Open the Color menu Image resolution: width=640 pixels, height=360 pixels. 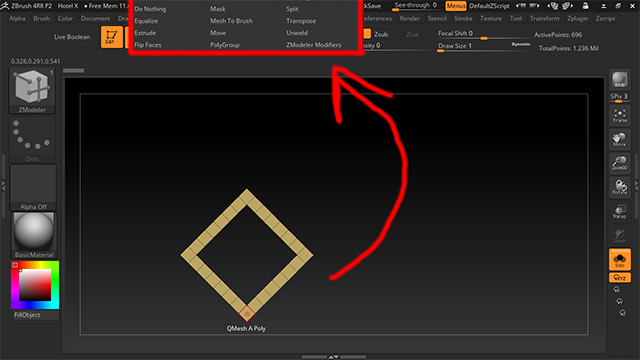tap(65, 18)
